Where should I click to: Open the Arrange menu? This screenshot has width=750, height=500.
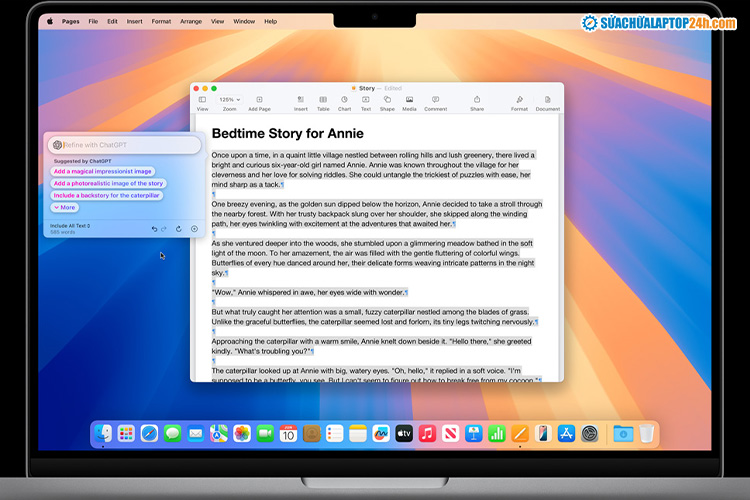click(190, 21)
